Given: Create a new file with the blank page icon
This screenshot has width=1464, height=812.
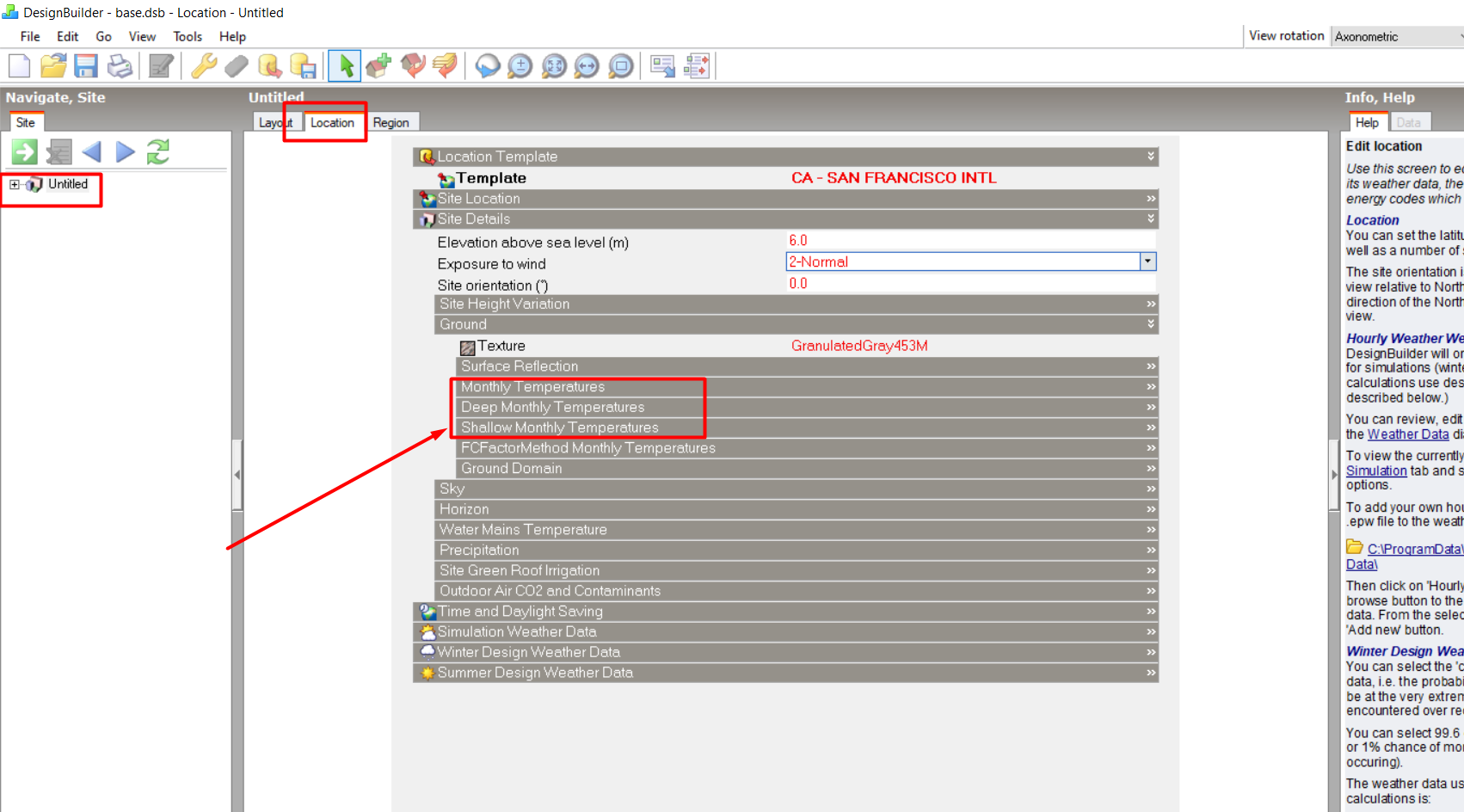Looking at the screenshot, I should (19, 66).
